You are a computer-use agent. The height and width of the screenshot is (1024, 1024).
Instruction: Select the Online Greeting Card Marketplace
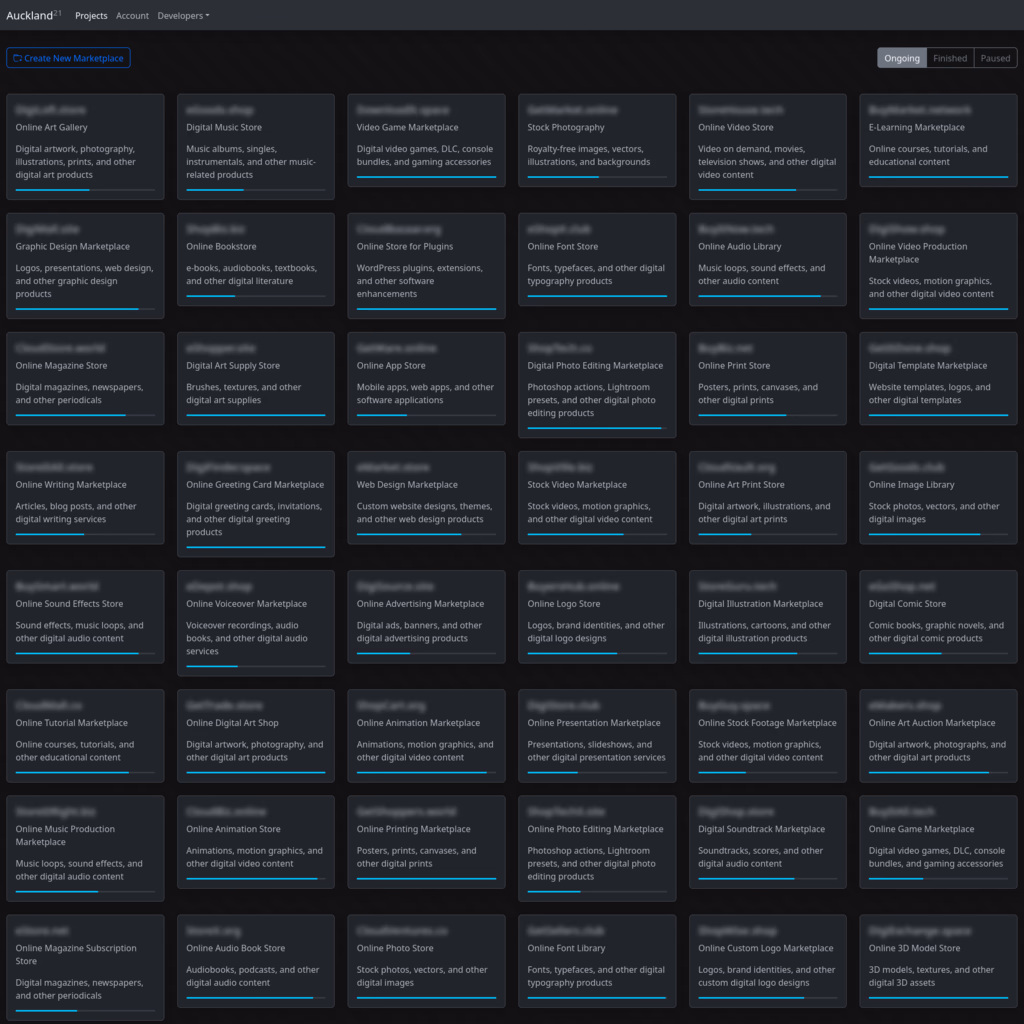[255, 503]
